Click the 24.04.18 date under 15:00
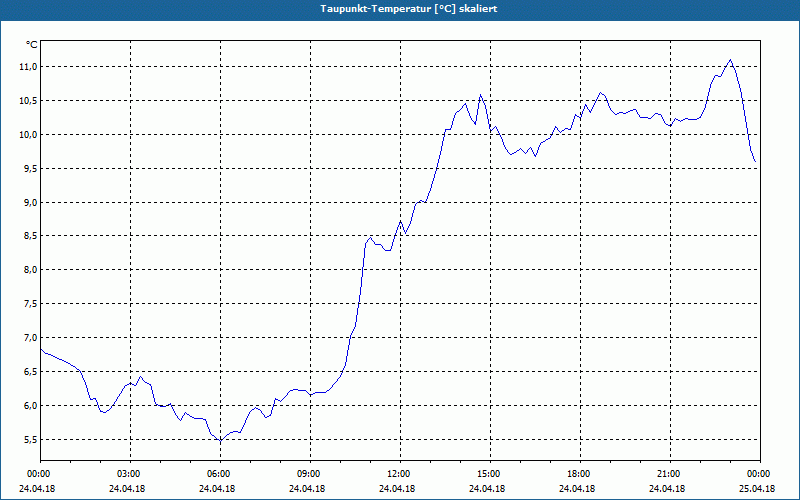Screen dimensions: 800x500 [487, 489]
